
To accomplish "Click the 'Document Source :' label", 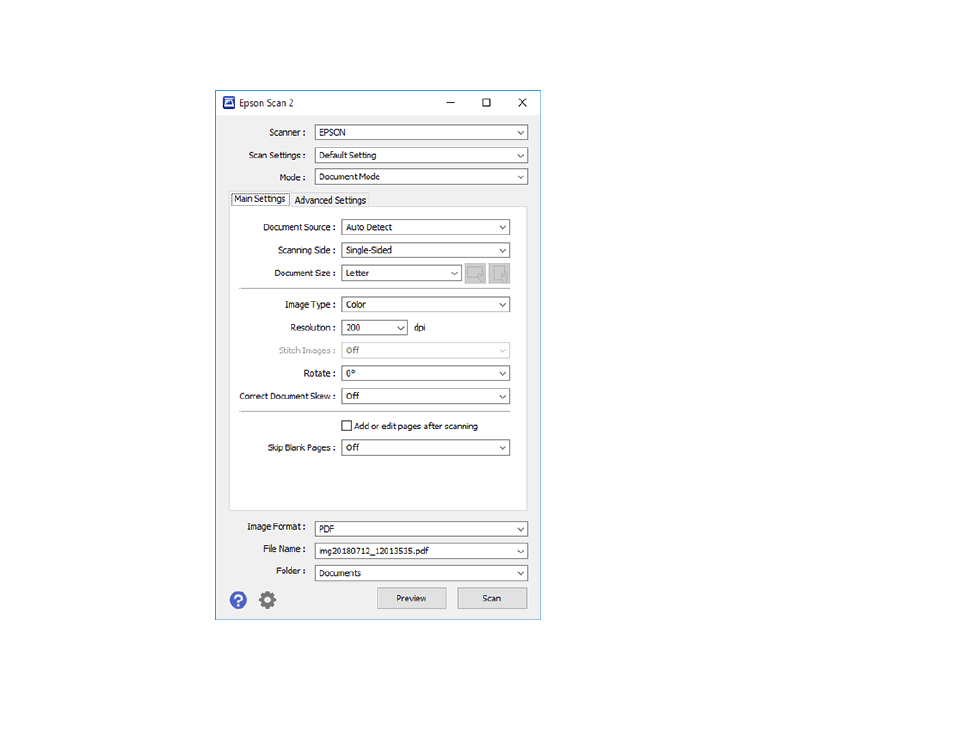I will 299,227.
